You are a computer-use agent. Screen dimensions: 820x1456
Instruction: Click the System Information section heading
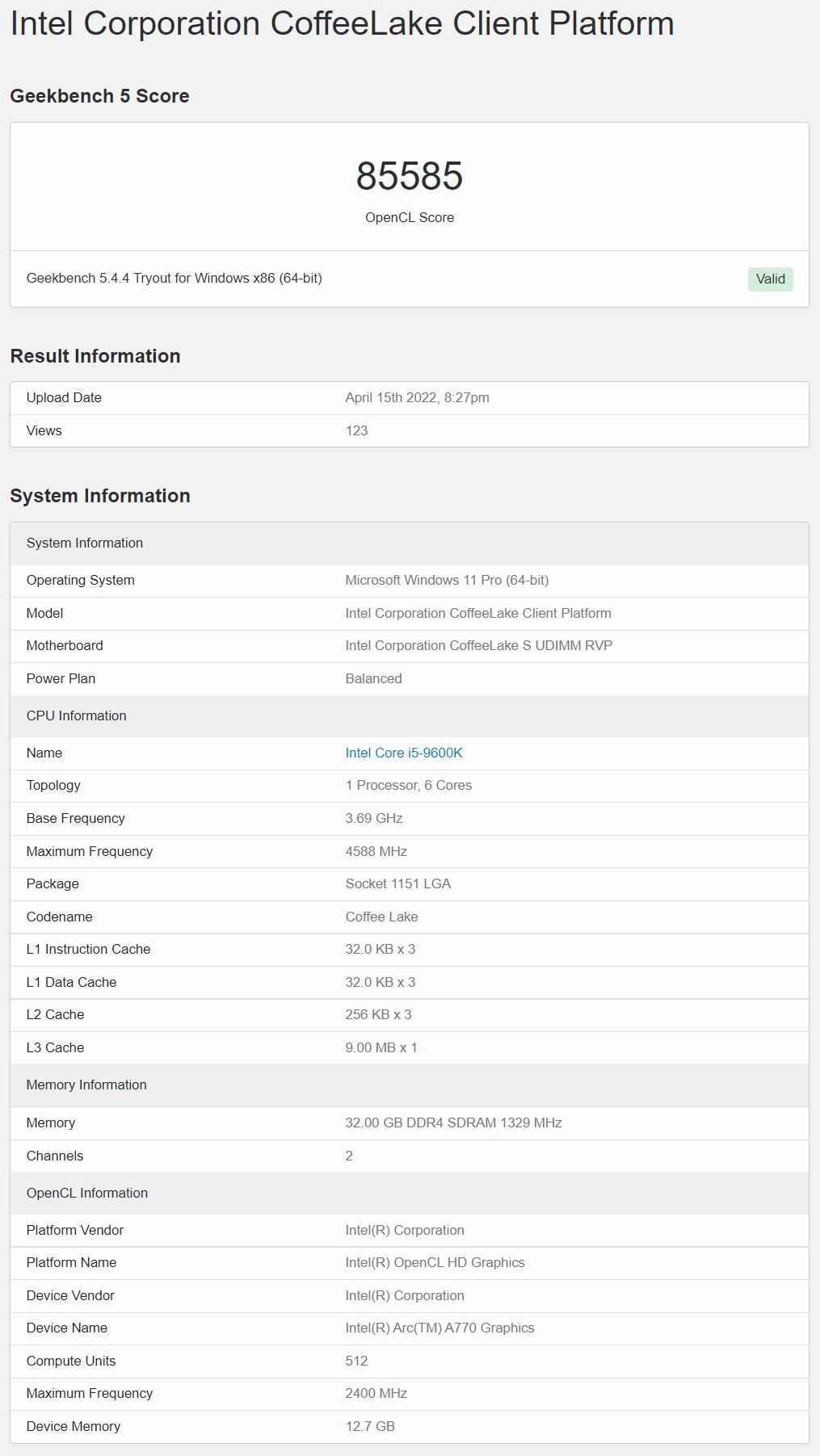pos(100,496)
